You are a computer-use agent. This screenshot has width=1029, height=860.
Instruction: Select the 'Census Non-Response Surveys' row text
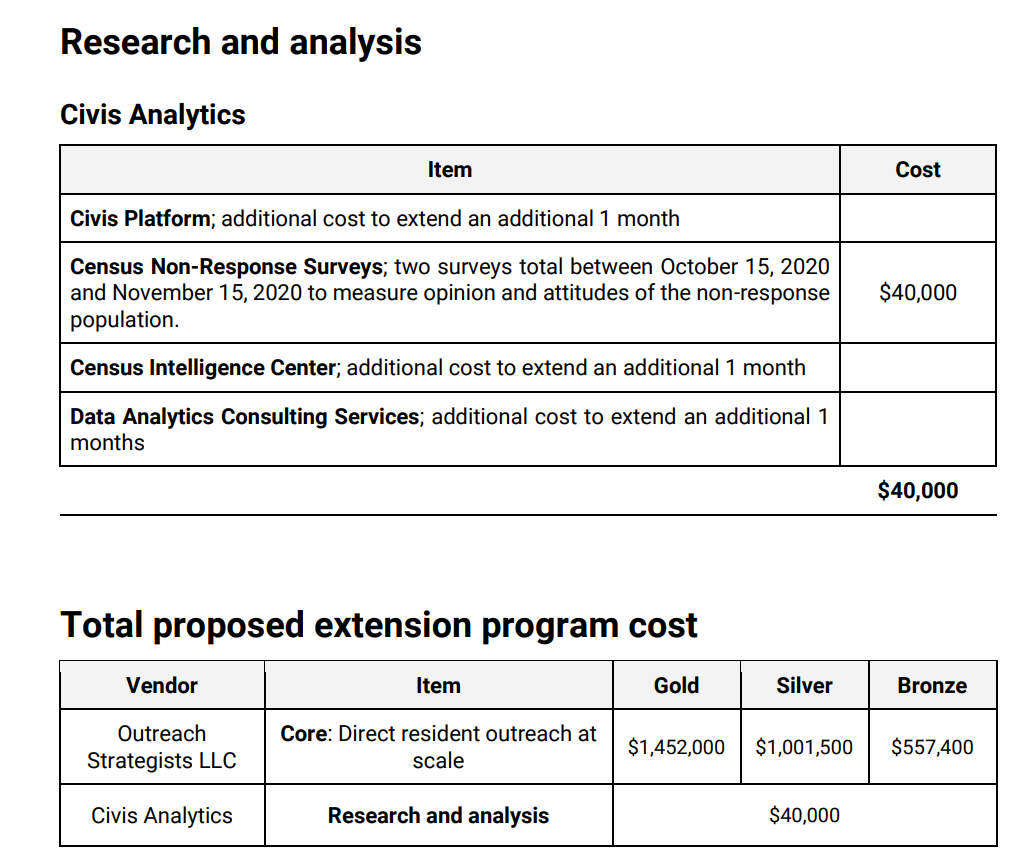(x=450, y=293)
